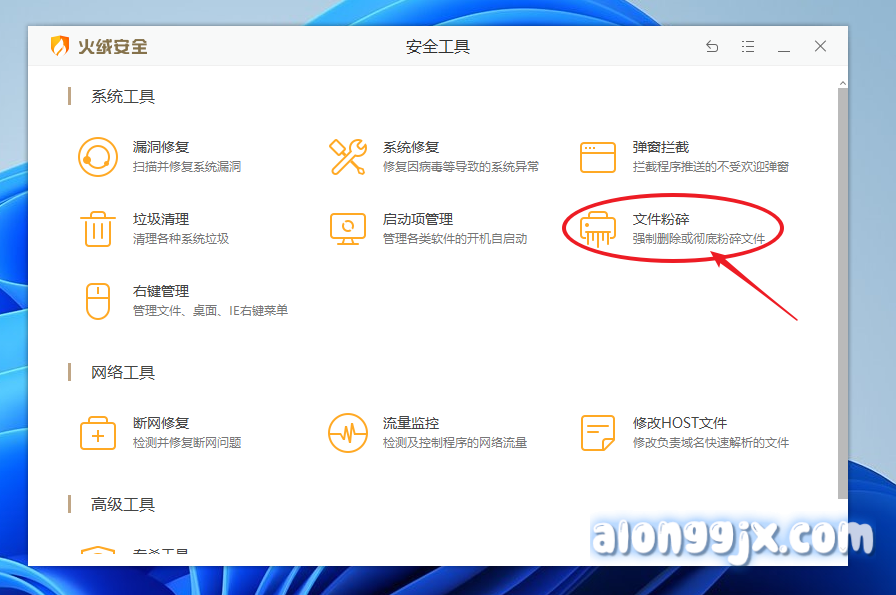The image size is (896, 595).
Task: Close the 安全工具 window
Action: point(820,46)
